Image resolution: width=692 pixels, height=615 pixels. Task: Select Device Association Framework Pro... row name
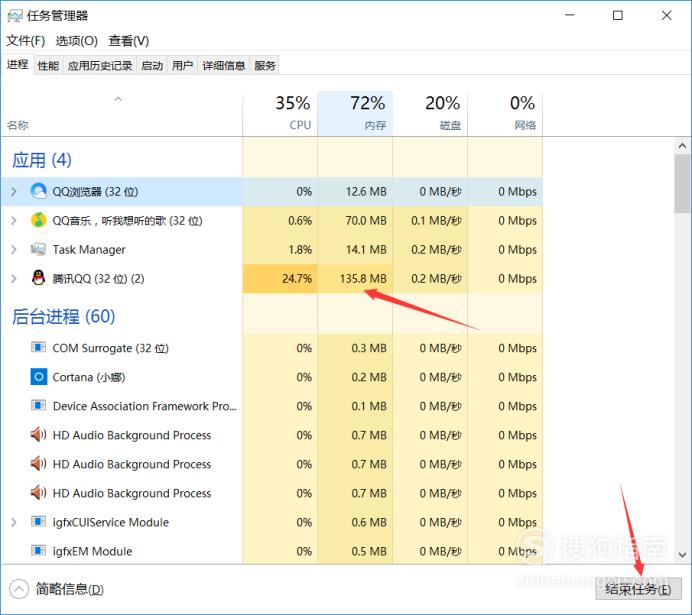tap(145, 406)
